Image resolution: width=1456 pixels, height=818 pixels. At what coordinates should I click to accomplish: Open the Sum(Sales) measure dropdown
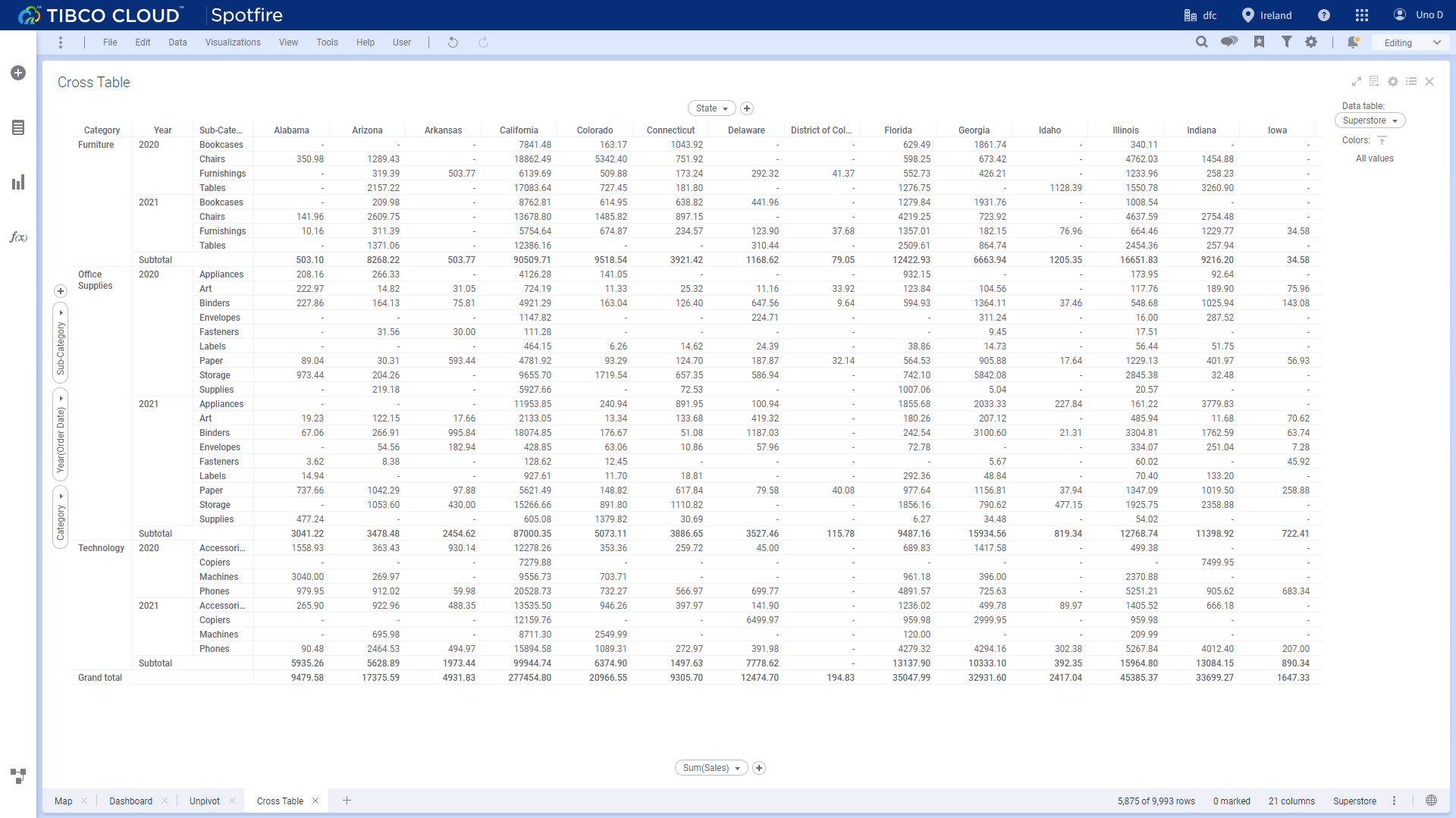pyautogui.click(x=711, y=767)
